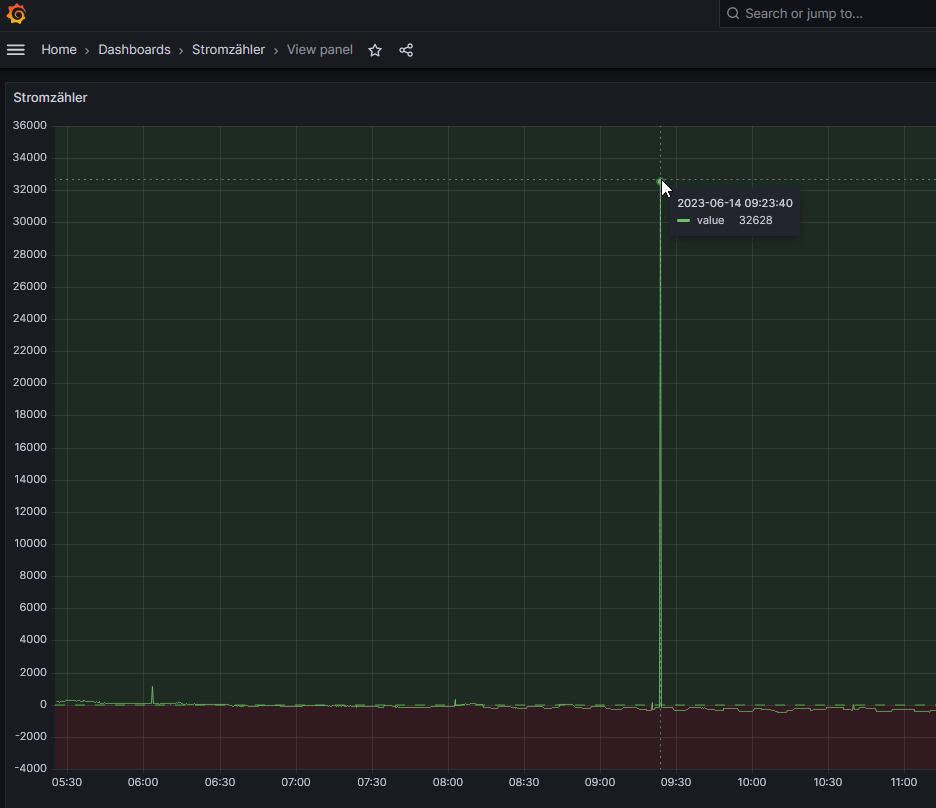Screen dimensions: 936x808
Task: Open Stromzähler breadcrumb link
Action: [x=228, y=50]
